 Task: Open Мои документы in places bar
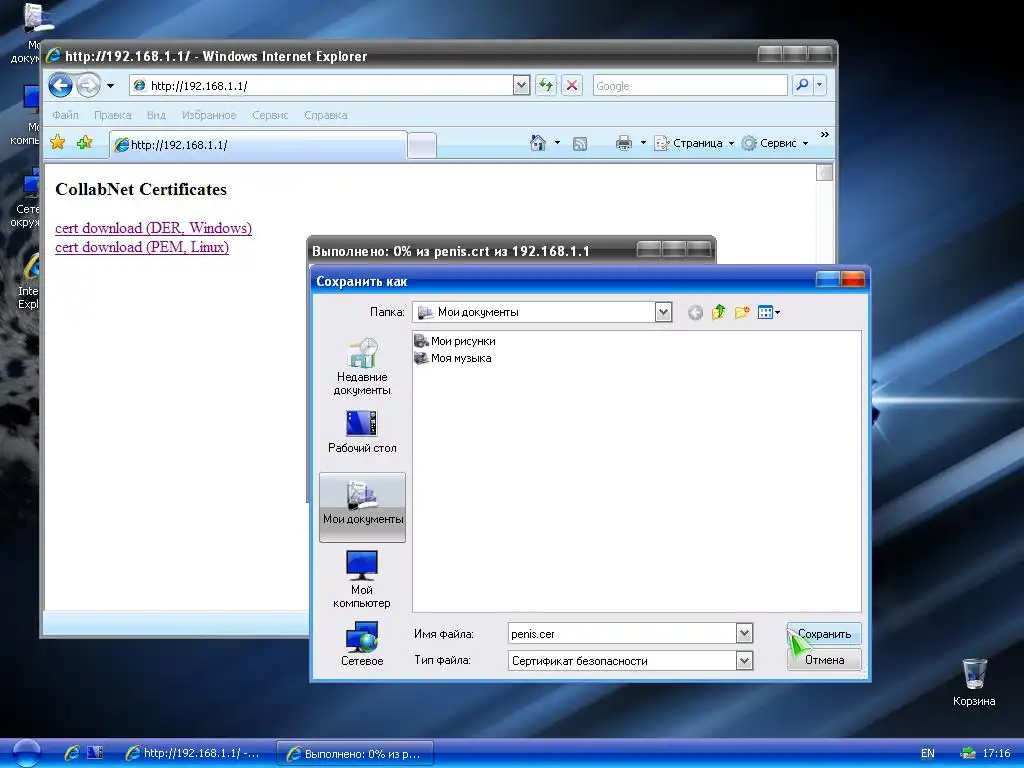pos(362,507)
